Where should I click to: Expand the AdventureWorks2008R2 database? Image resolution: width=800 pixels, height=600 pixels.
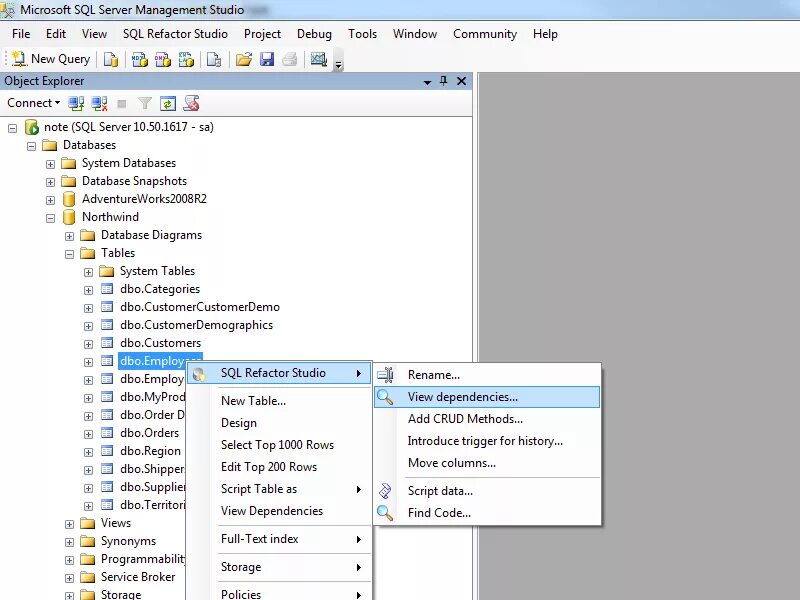pyautogui.click(x=50, y=200)
